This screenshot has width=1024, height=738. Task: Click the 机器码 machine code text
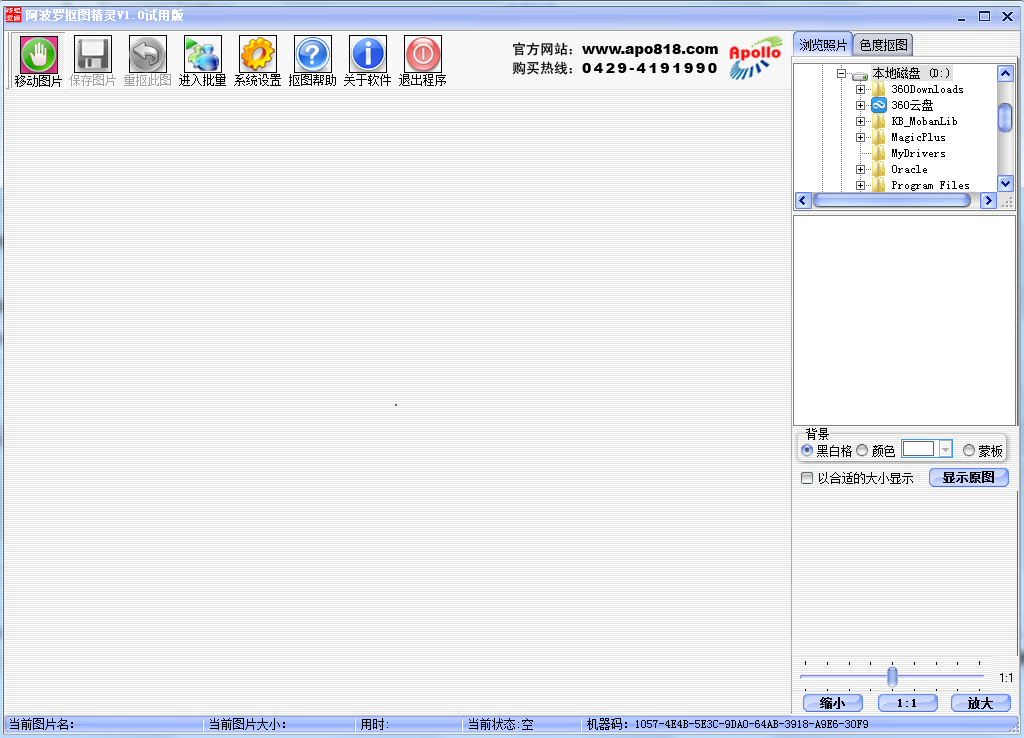(x=727, y=724)
